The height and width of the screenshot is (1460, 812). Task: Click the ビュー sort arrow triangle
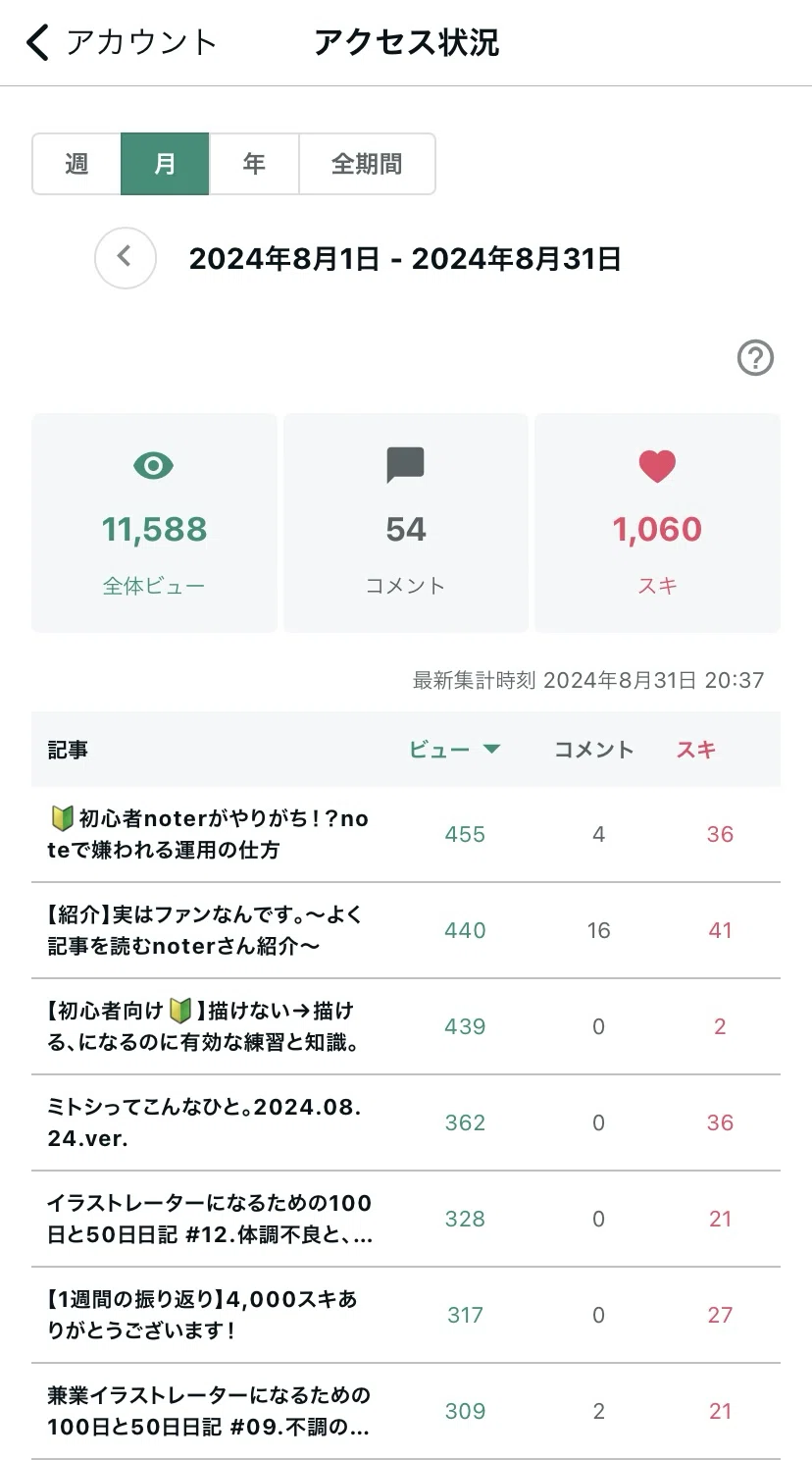pyautogui.click(x=491, y=750)
